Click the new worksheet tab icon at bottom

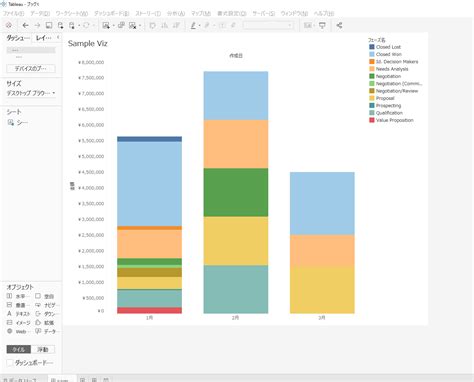click(82, 380)
